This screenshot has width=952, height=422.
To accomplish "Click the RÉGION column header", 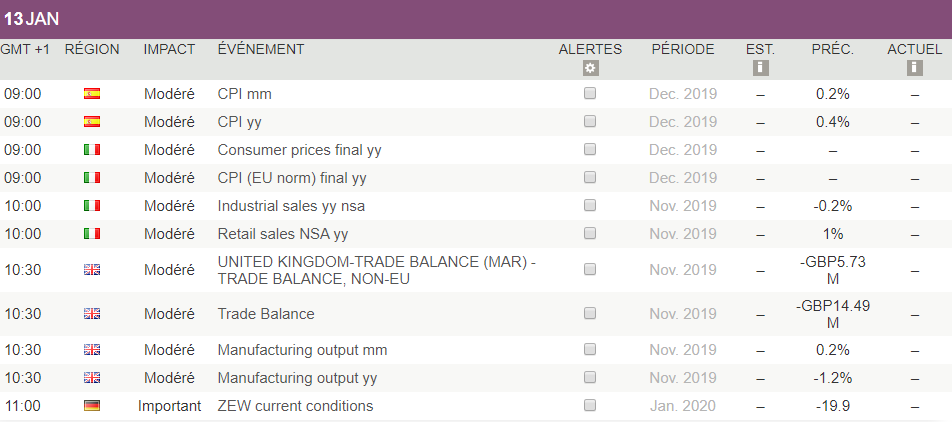I will tap(91, 49).
